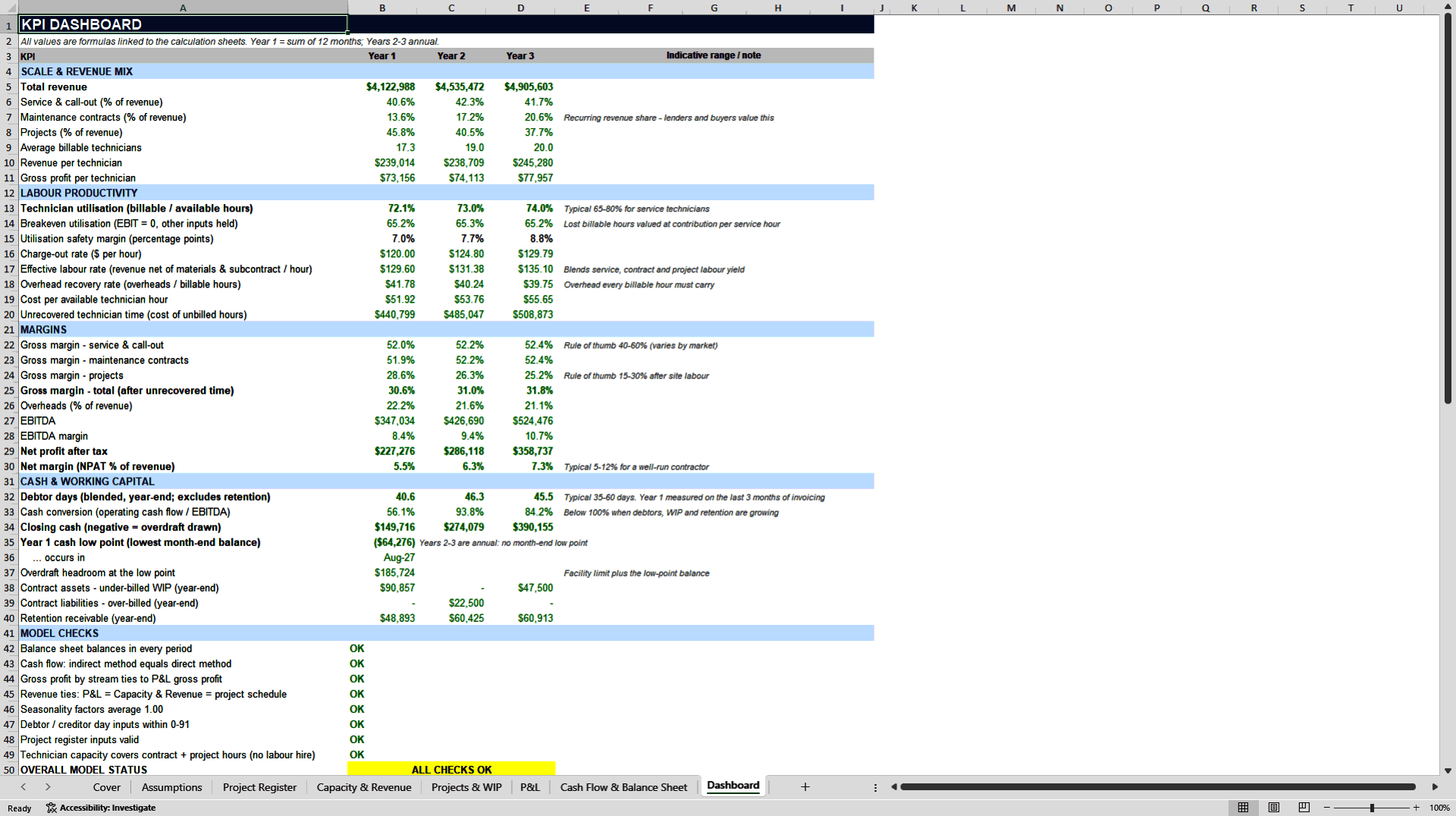Screen dimensions: 1456x816
Task: Zoom in using the plus button
Action: [1416, 808]
